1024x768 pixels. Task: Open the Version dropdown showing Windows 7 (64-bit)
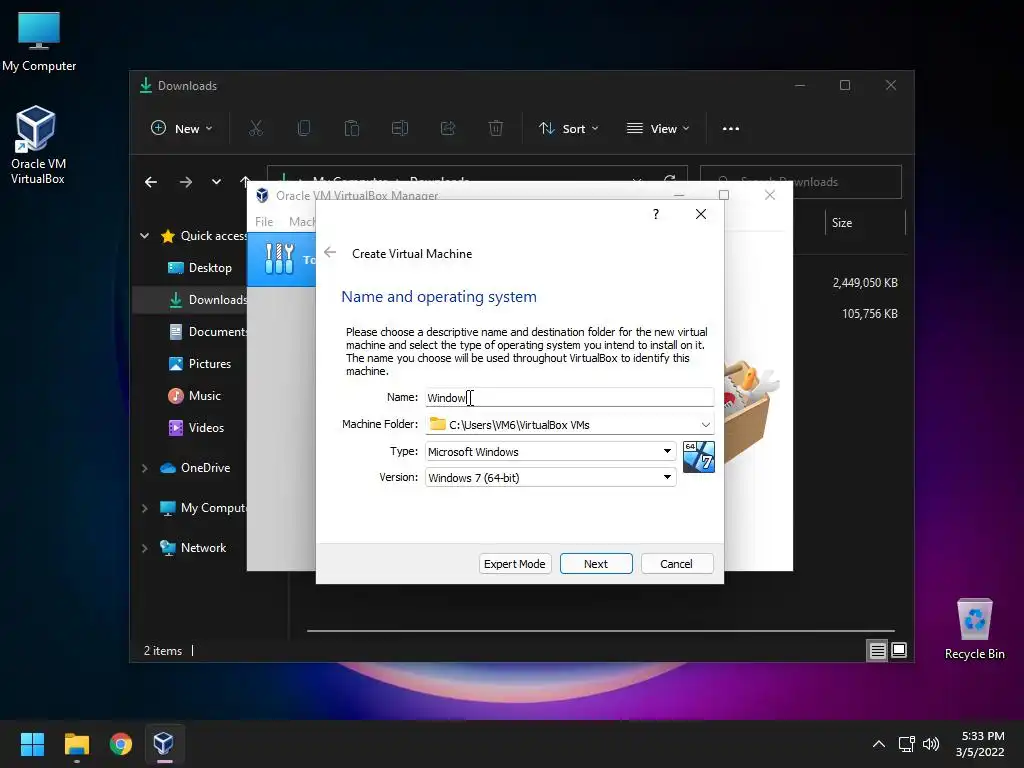(x=551, y=477)
